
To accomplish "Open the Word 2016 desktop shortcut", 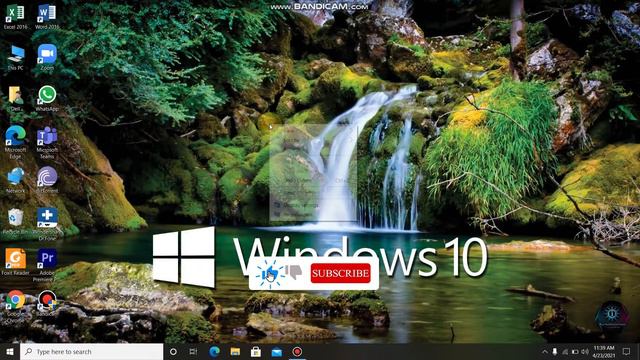I will click(x=47, y=16).
